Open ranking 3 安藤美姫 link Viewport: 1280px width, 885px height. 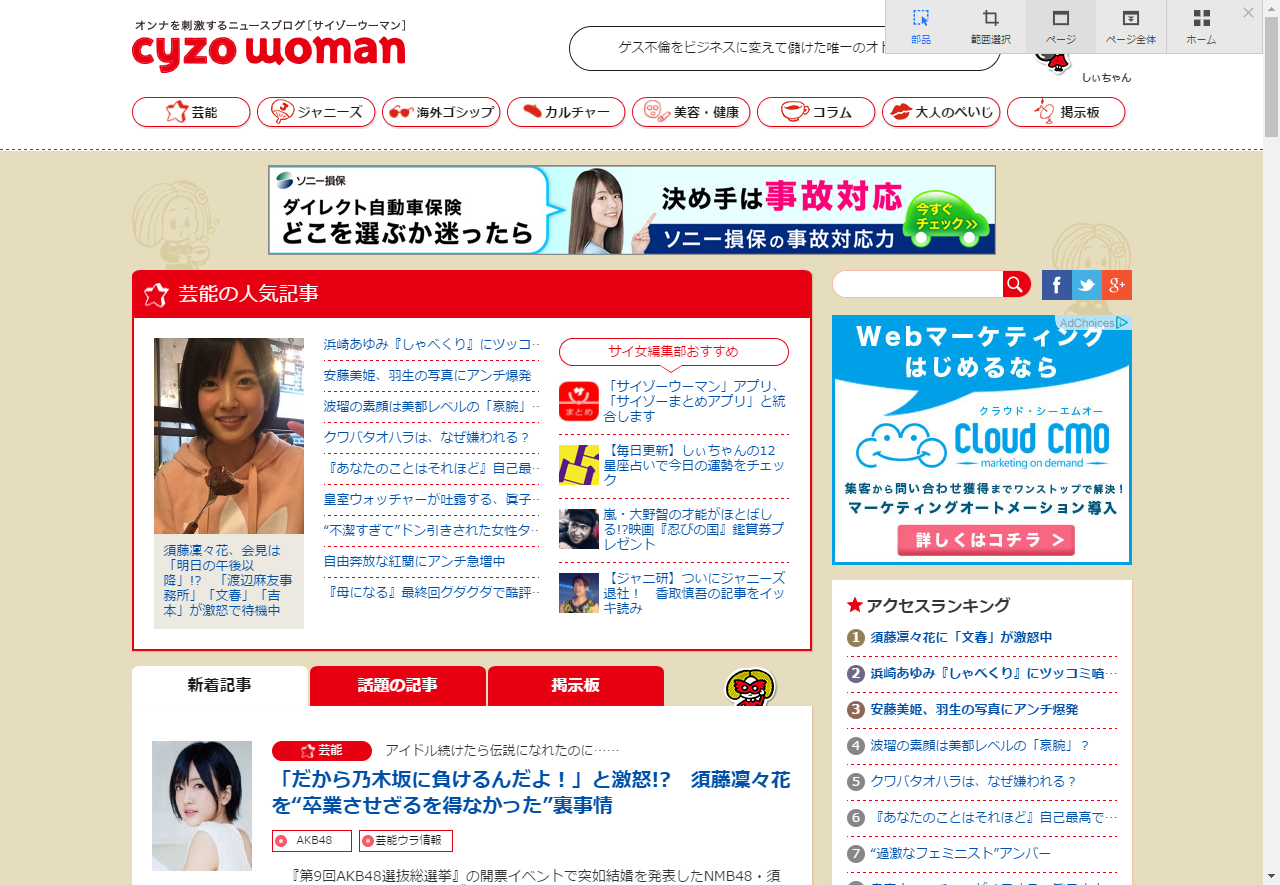(x=974, y=709)
